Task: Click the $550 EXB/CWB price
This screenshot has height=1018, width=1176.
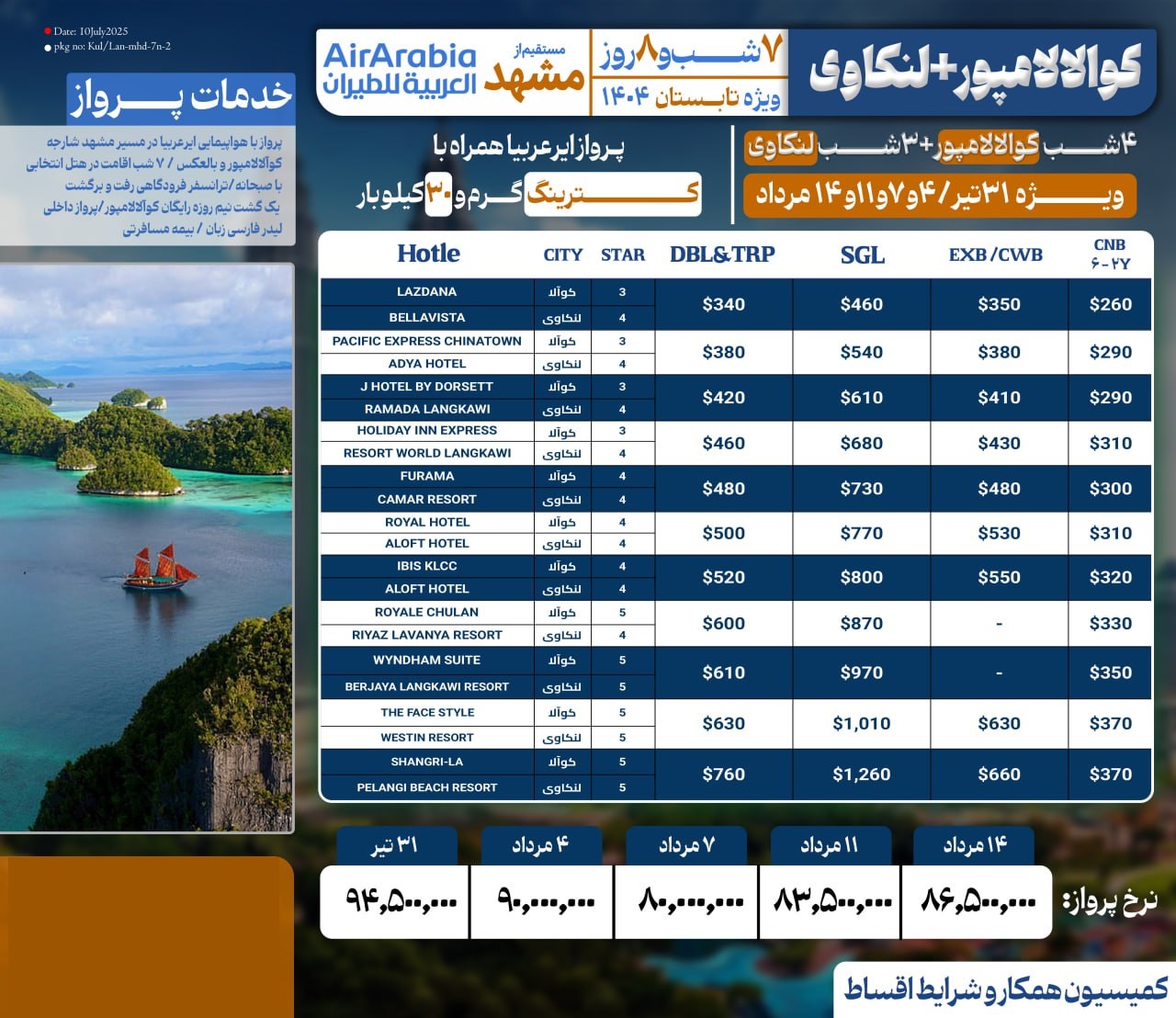Action: click(x=1000, y=578)
